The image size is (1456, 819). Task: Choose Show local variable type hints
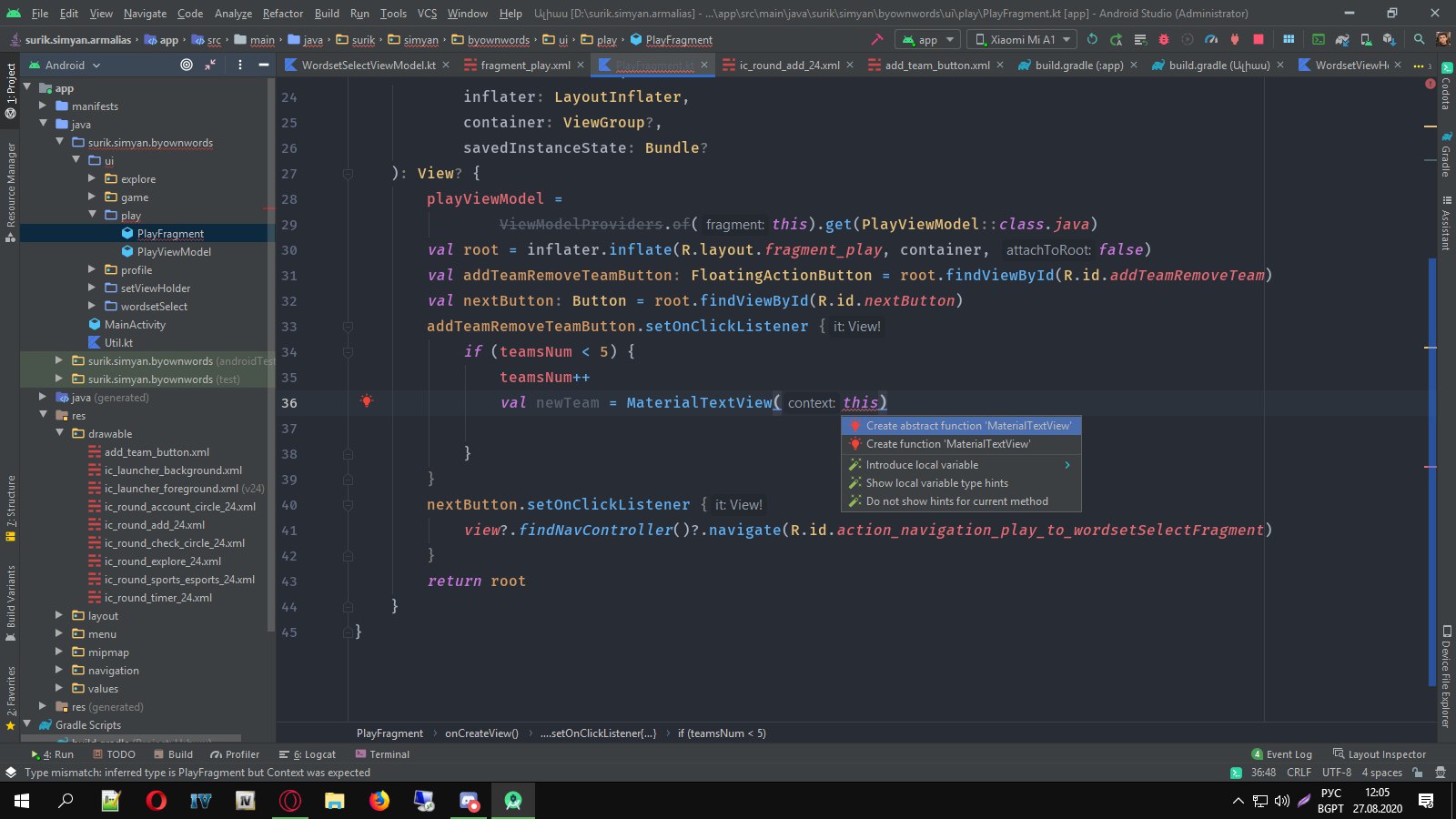coord(961,483)
